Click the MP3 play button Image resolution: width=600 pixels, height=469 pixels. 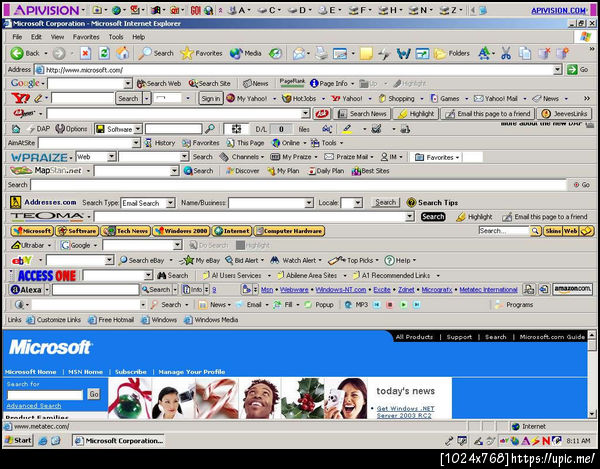tap(403, 305)
